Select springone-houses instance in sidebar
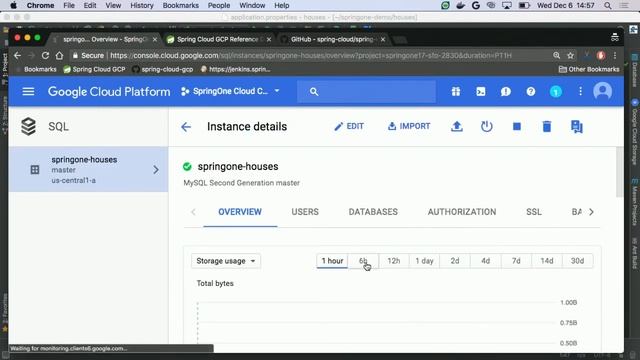The width and height of the screenshot is (640, 360). point(88,169)
